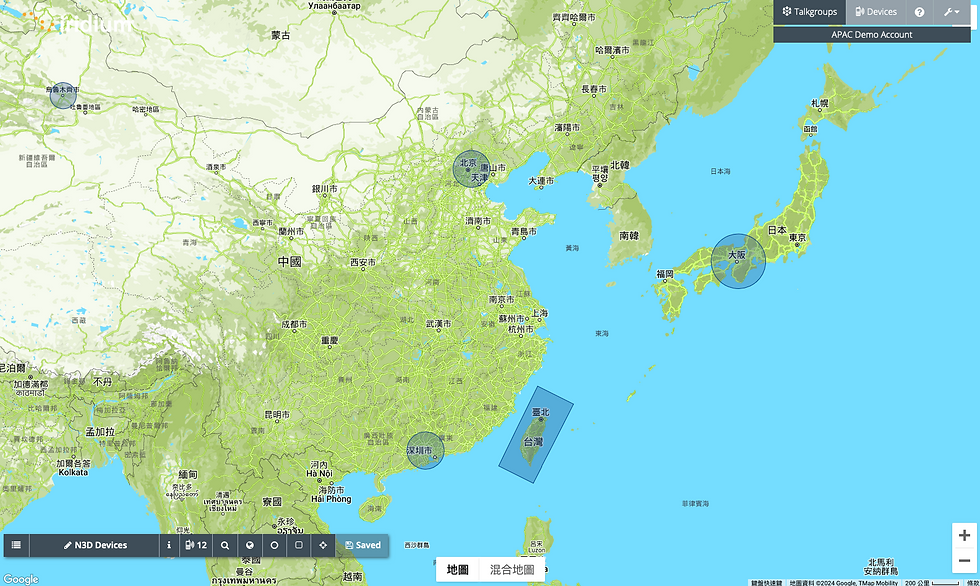
Task: Click the 重慶 city label
Action: tap(329, 340)
